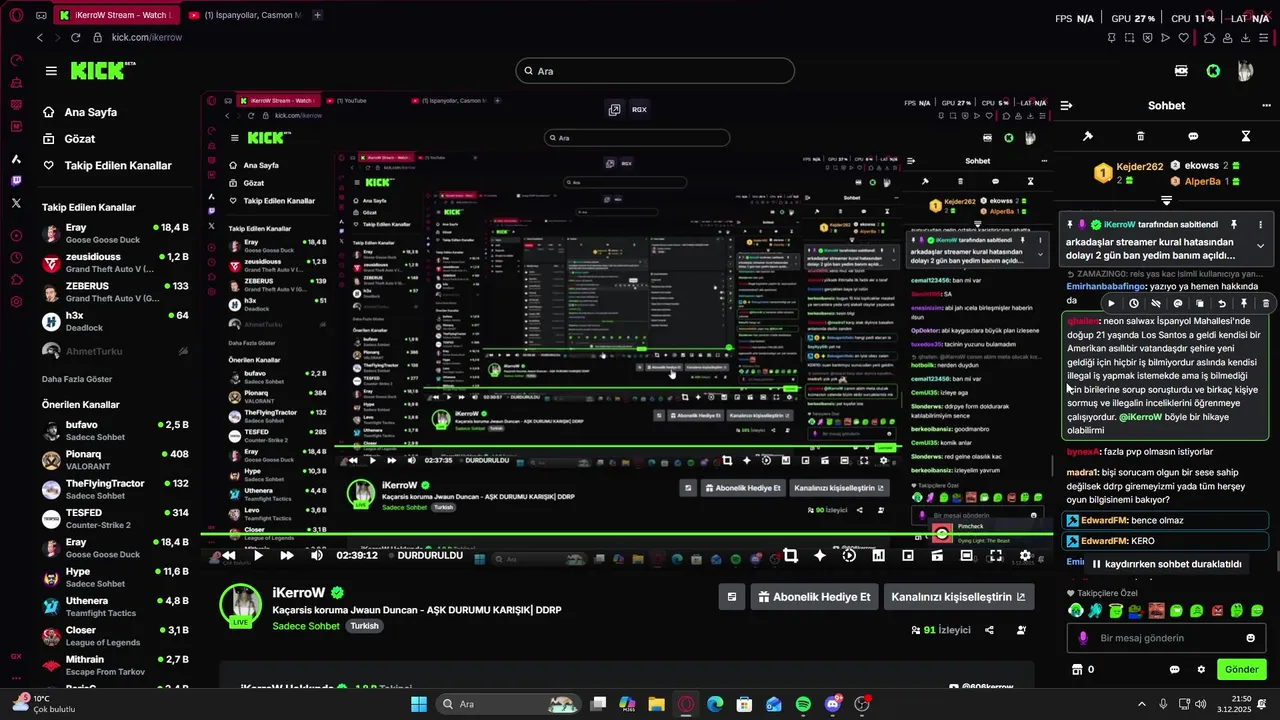Screen dimensions: 1280x720
Task: Open X from the Opera sidebar
Action: [16, 203]
